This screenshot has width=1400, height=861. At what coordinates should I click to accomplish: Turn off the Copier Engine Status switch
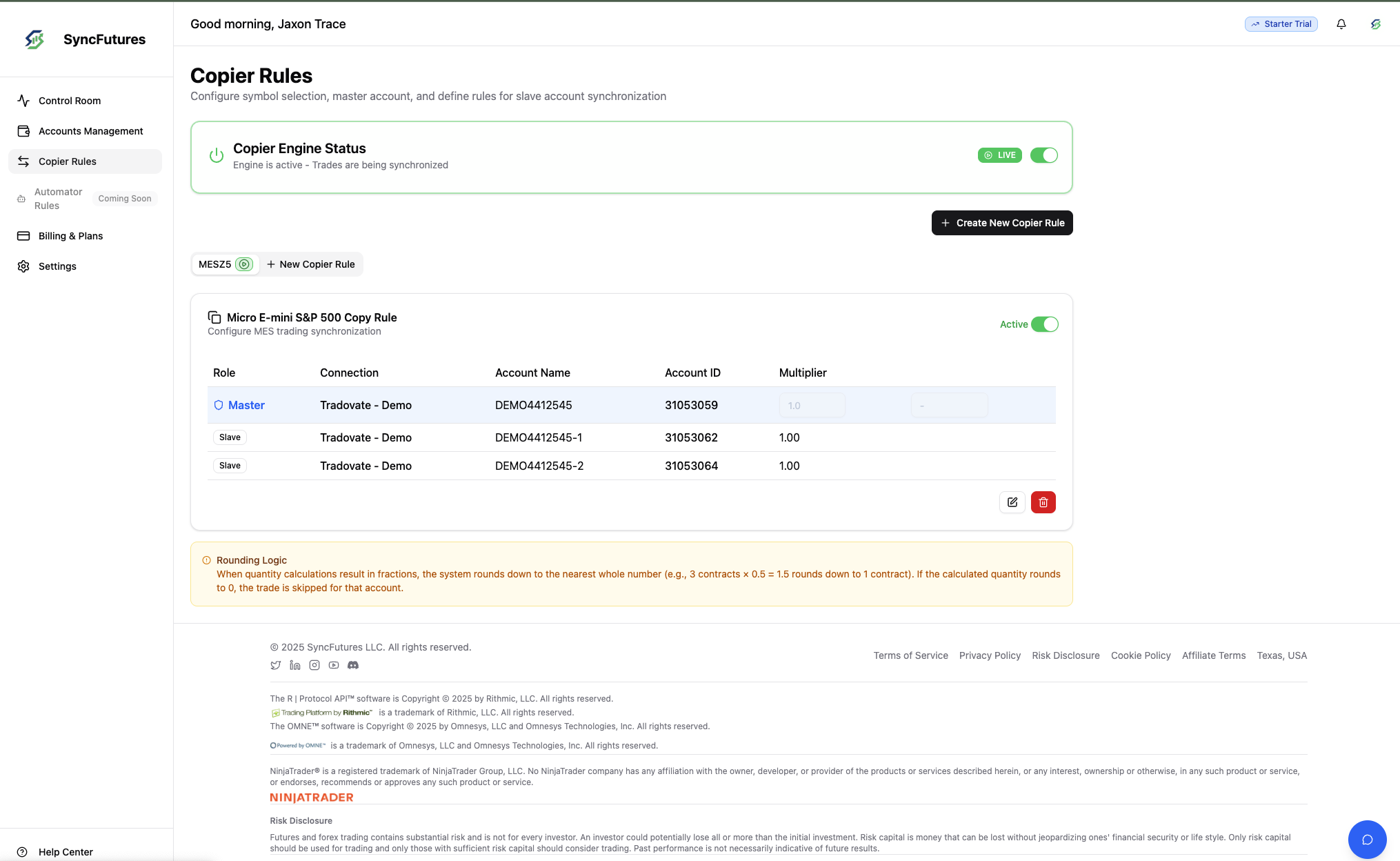point(1043,155)
